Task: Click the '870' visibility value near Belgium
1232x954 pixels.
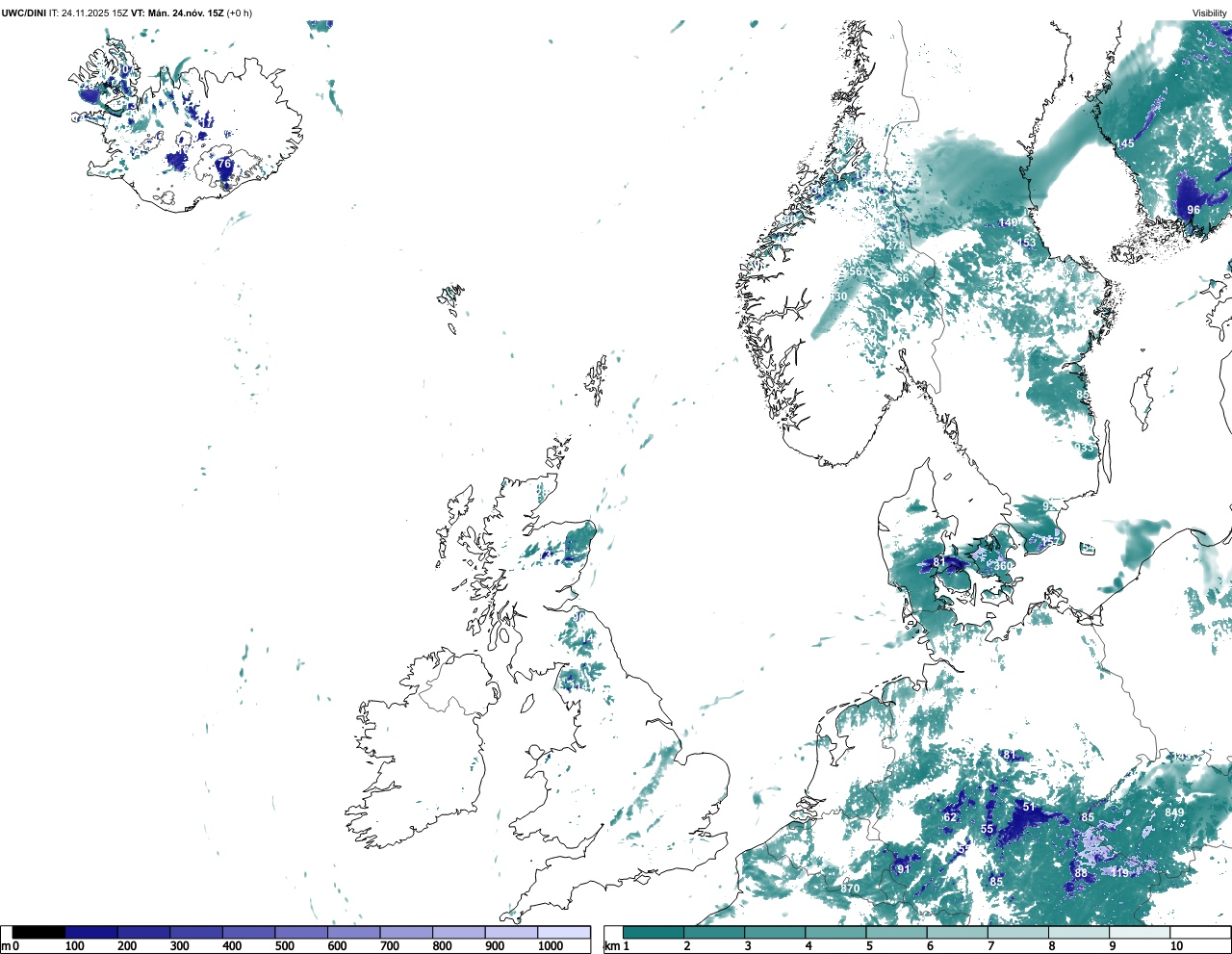Action: point(850,889)
